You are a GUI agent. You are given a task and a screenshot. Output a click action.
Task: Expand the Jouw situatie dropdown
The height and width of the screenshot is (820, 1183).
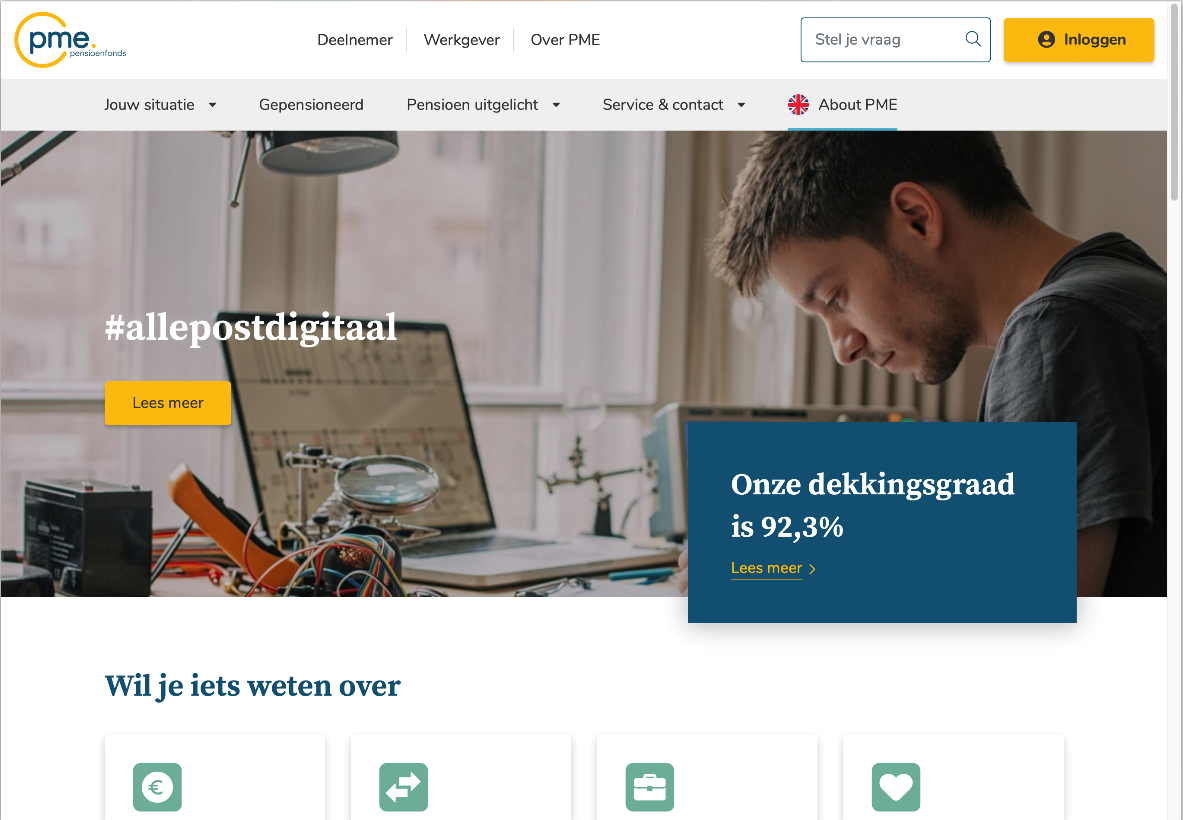coord(160,105)
